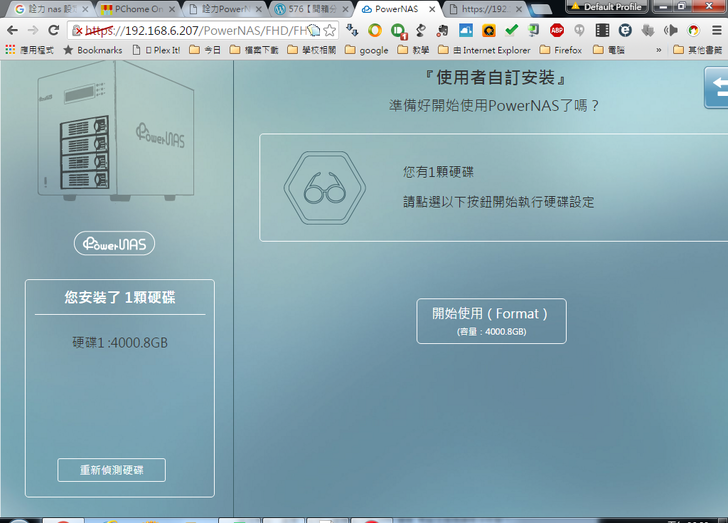Click the speaker volume extension icon
Image resolution: width=728 pixels, height=523 pixels.
[670, 31]
